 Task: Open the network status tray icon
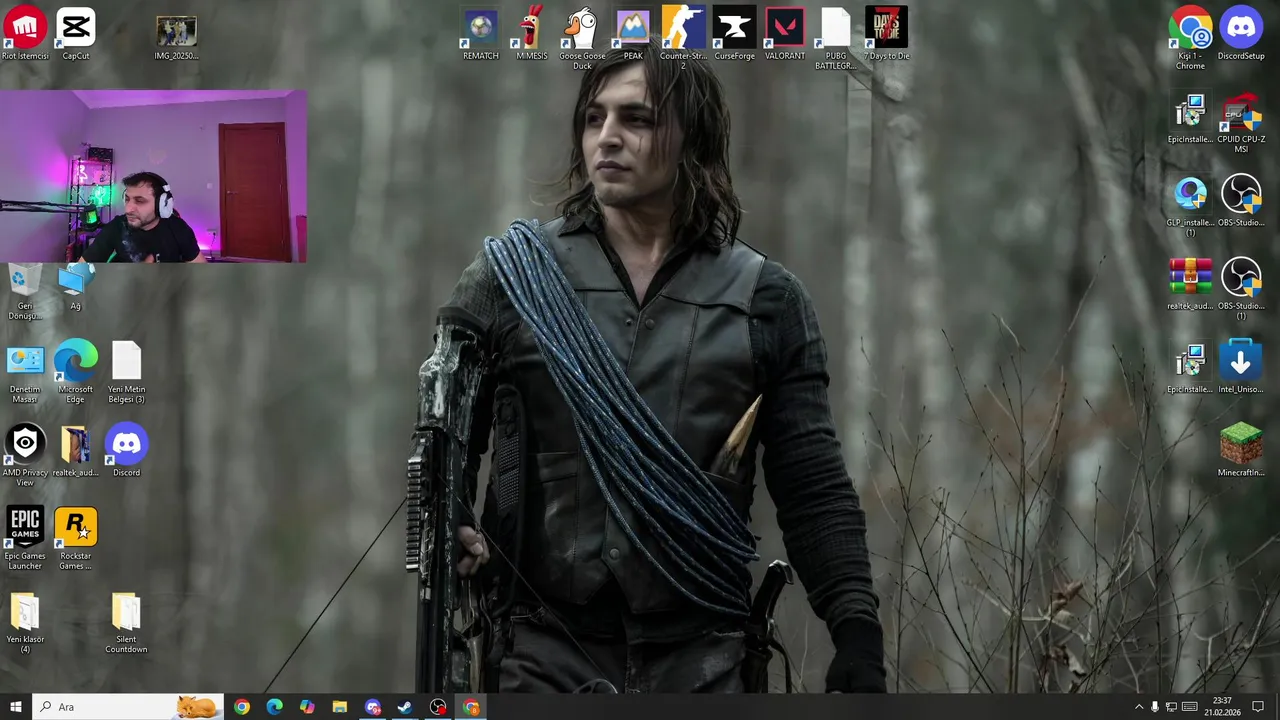click(x=1171, y=707)
